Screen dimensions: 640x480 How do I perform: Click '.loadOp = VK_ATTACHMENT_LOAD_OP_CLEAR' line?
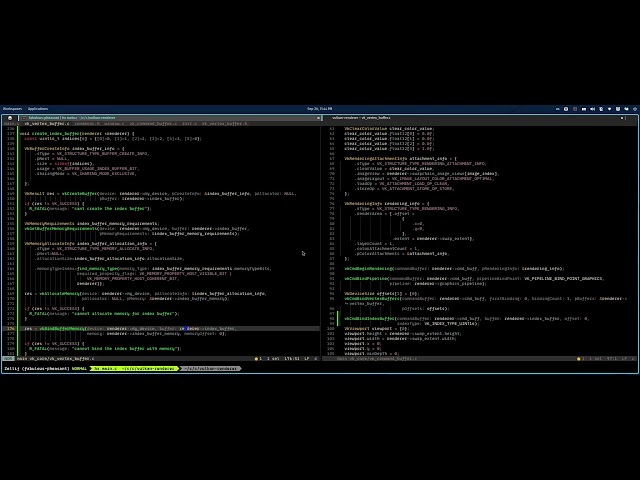pos(402,184)
